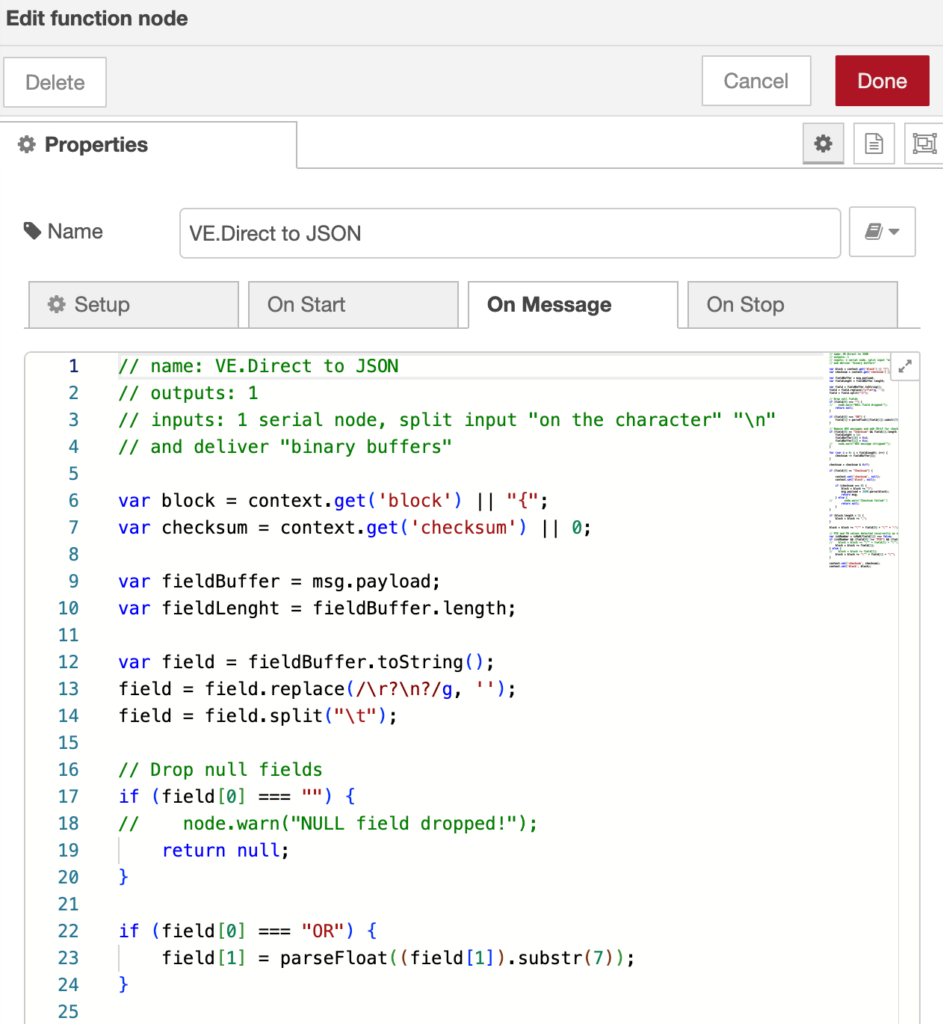Open the Setup tab
Viewport: 943px width, 1024px height.
(133, 305)
